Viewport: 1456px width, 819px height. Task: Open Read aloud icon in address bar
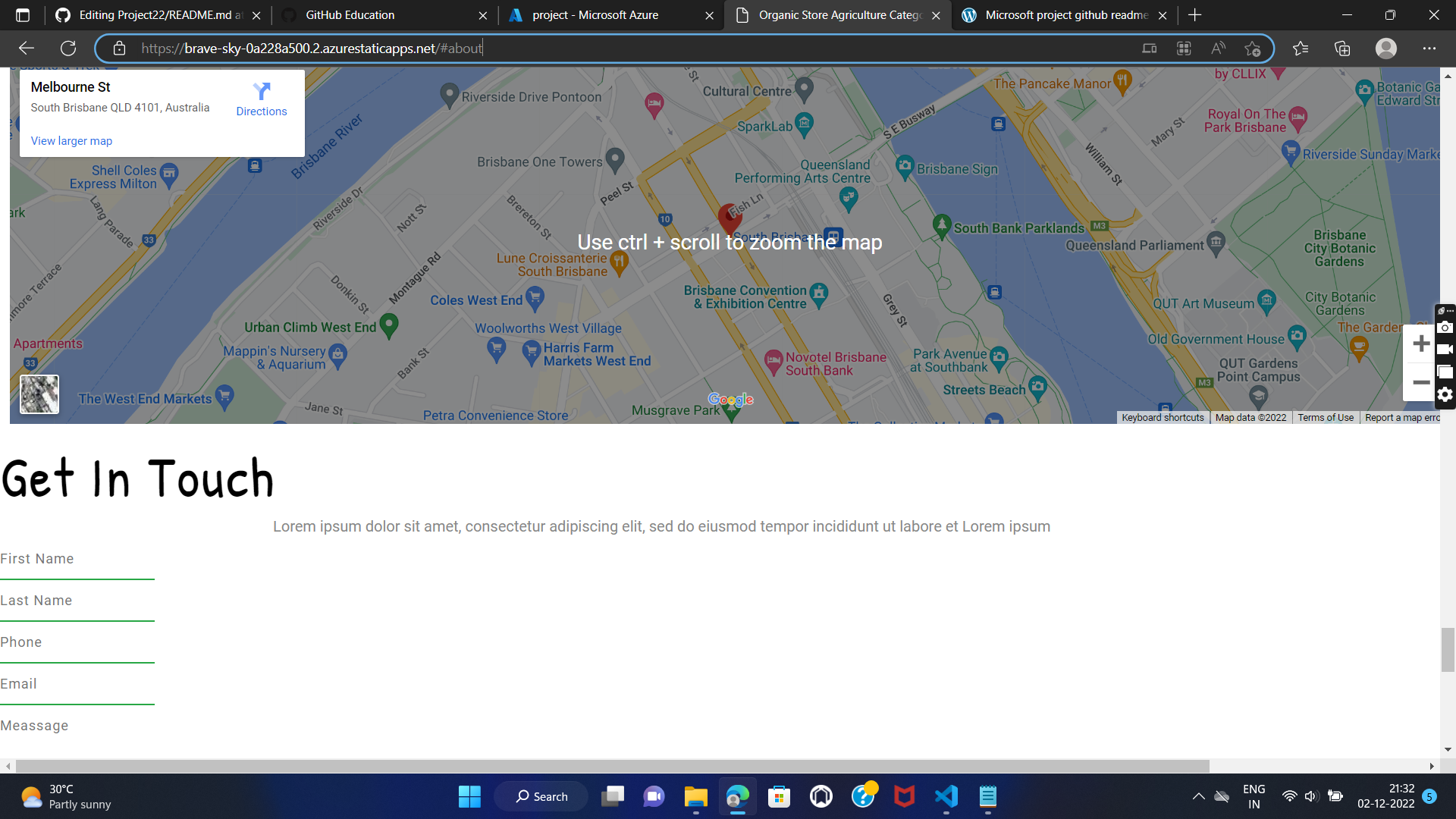(x=1218, y=49)
